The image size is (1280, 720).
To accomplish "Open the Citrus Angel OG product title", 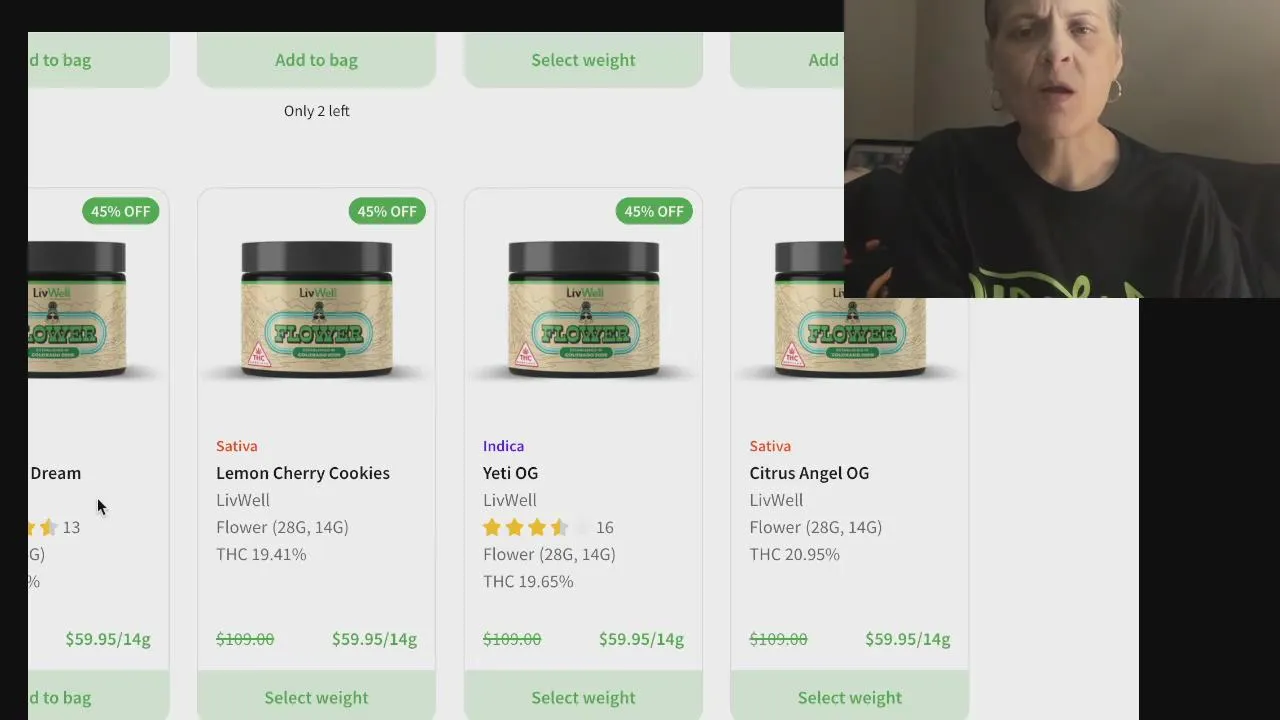I will point(809,473).
